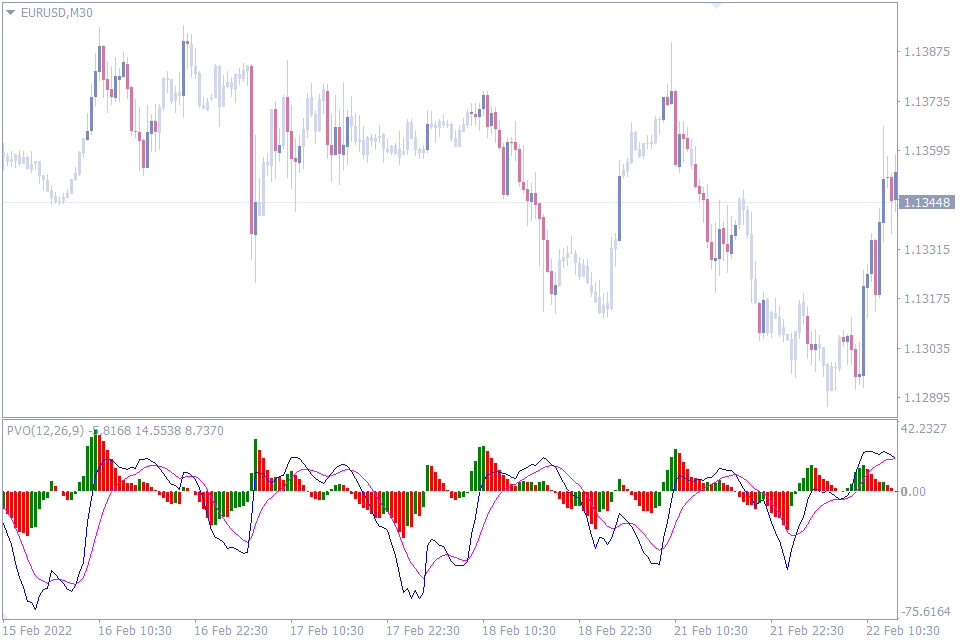960x640 pixels.
Task: Click the PVO value 14.5538 text
Action: coord(157,428)
